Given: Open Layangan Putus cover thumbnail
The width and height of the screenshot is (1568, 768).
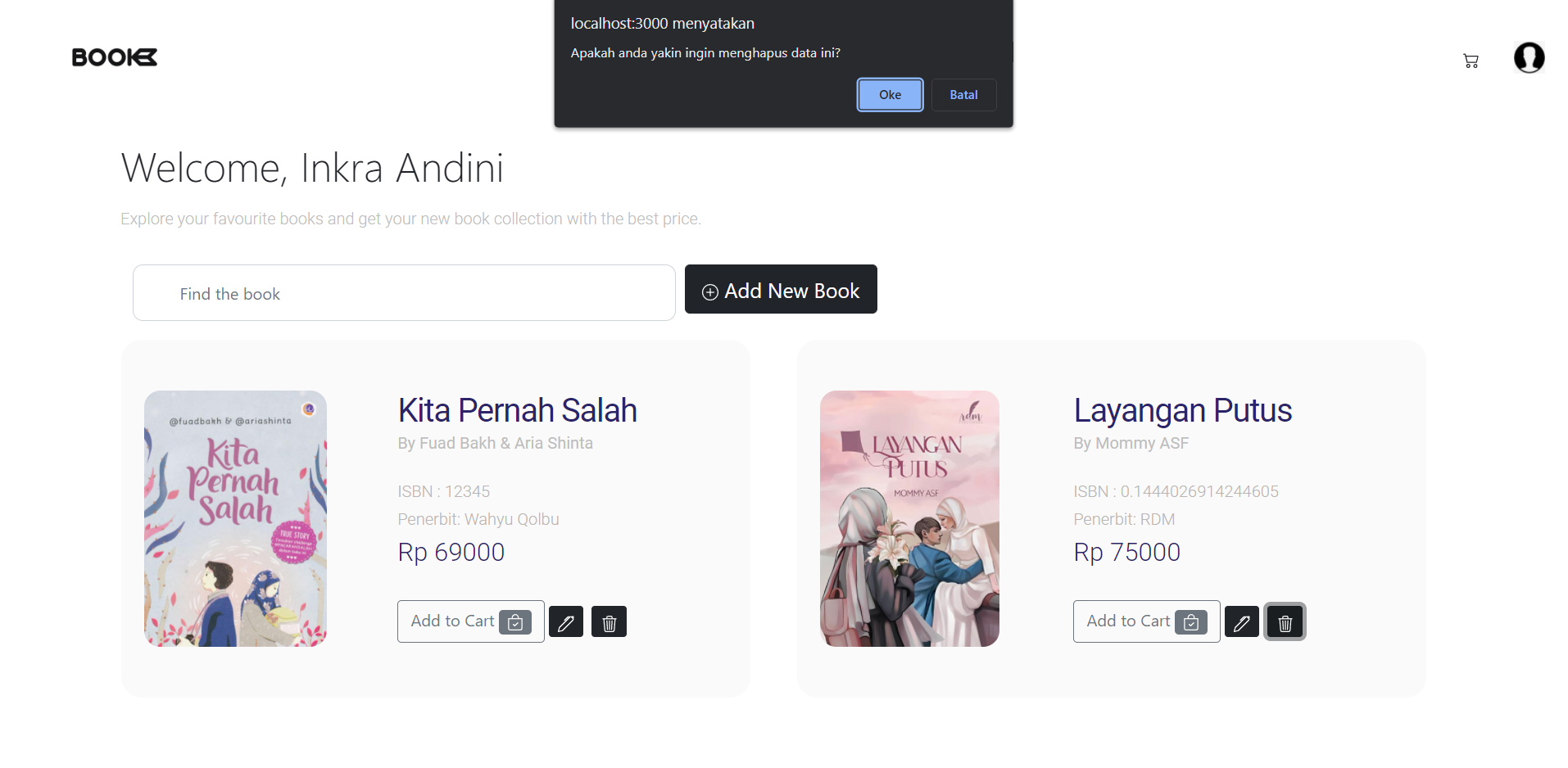Looking at the screenshot, I should tap(909, 518).
